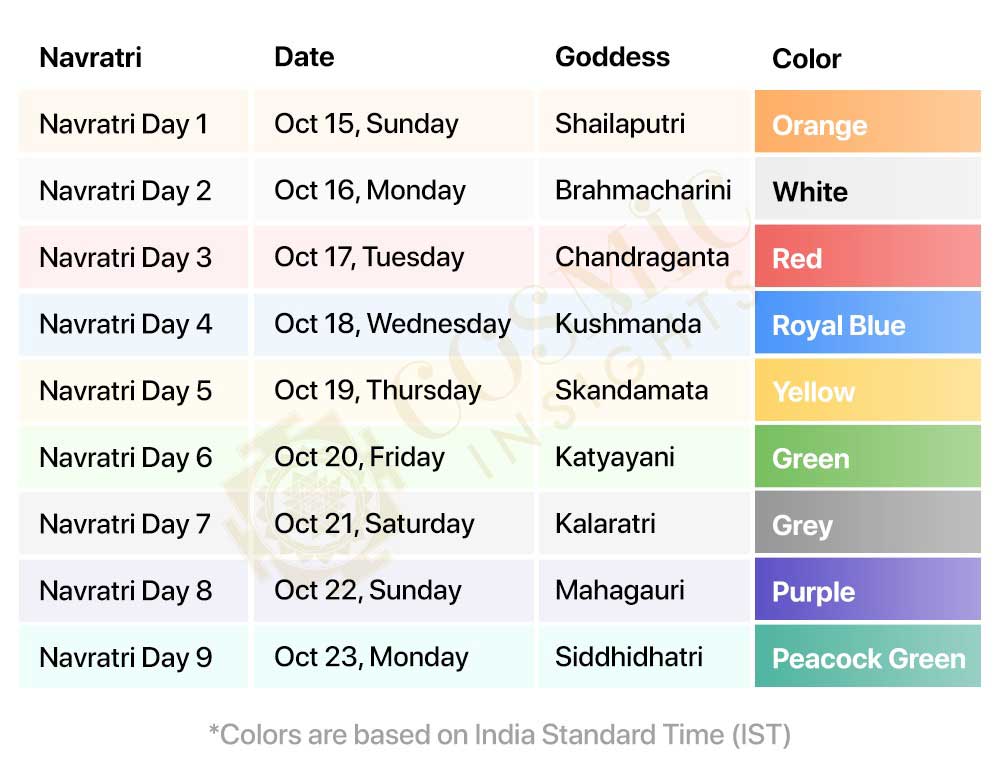Select the Purple color swatch
Viewport: 1000px width, 780px height.
click(867, 590)
